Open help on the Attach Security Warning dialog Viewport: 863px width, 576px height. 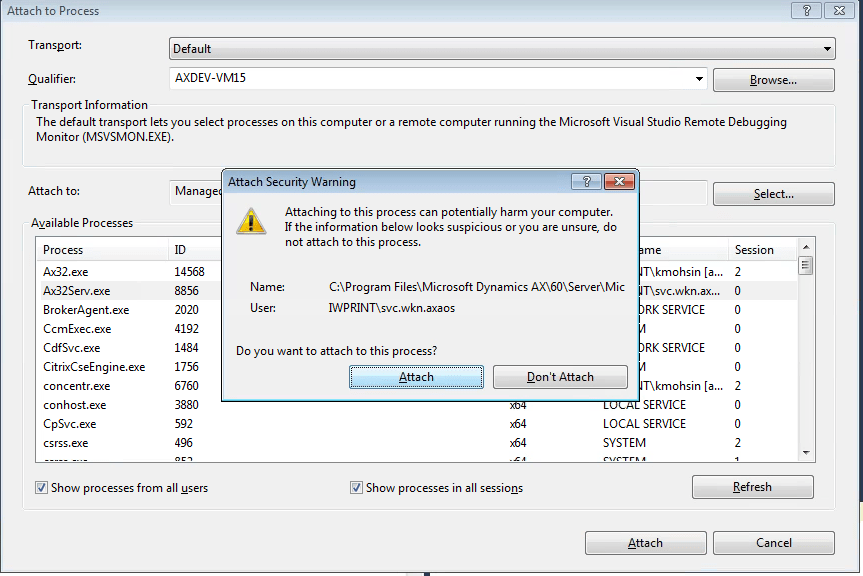[x=587, y=182]
